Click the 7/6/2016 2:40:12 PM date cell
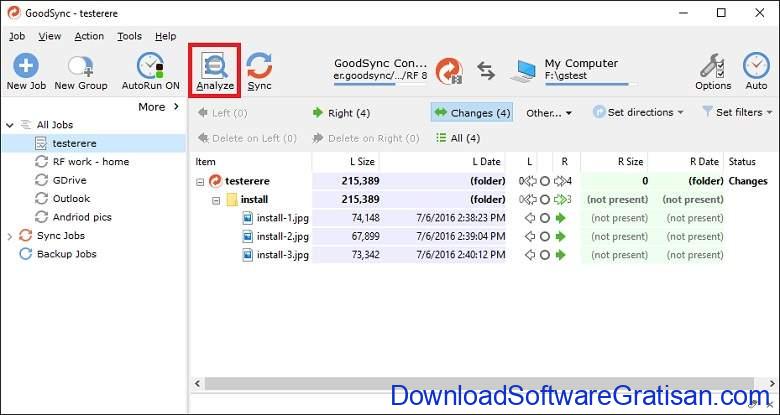Viewport: 780px width, 415px height. [461, 255]
